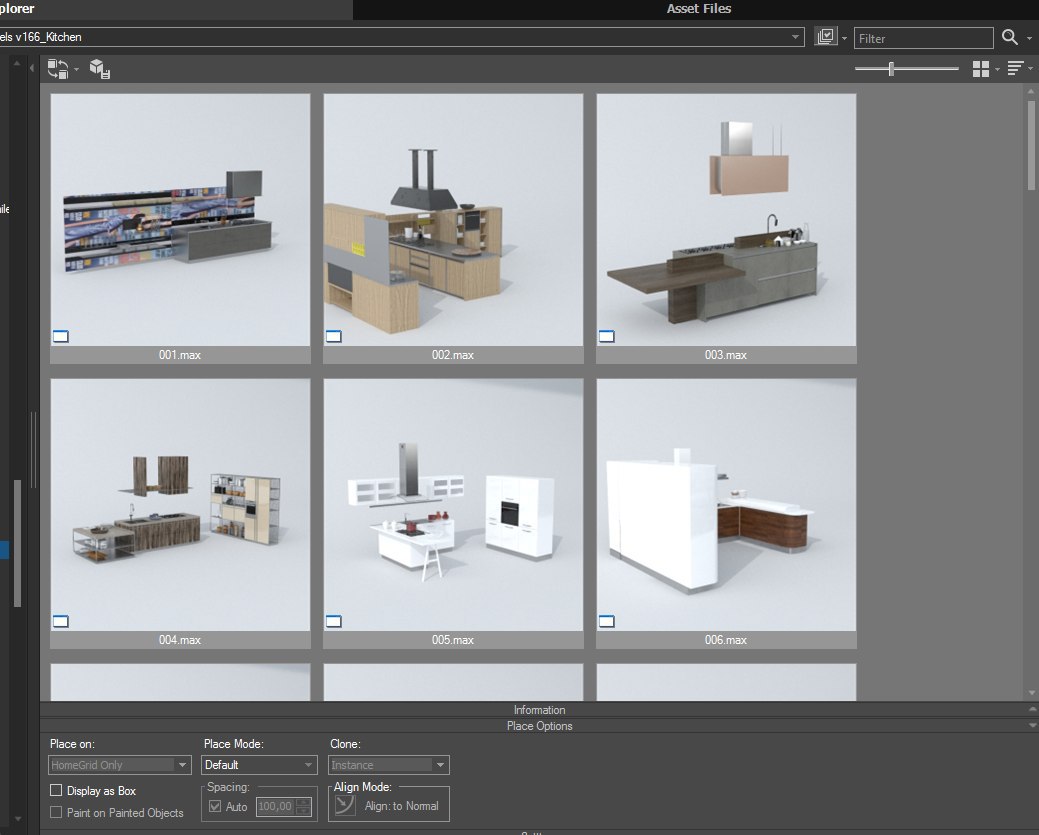Open the arrow beside the sync assets icon

(x=76, y=69)
